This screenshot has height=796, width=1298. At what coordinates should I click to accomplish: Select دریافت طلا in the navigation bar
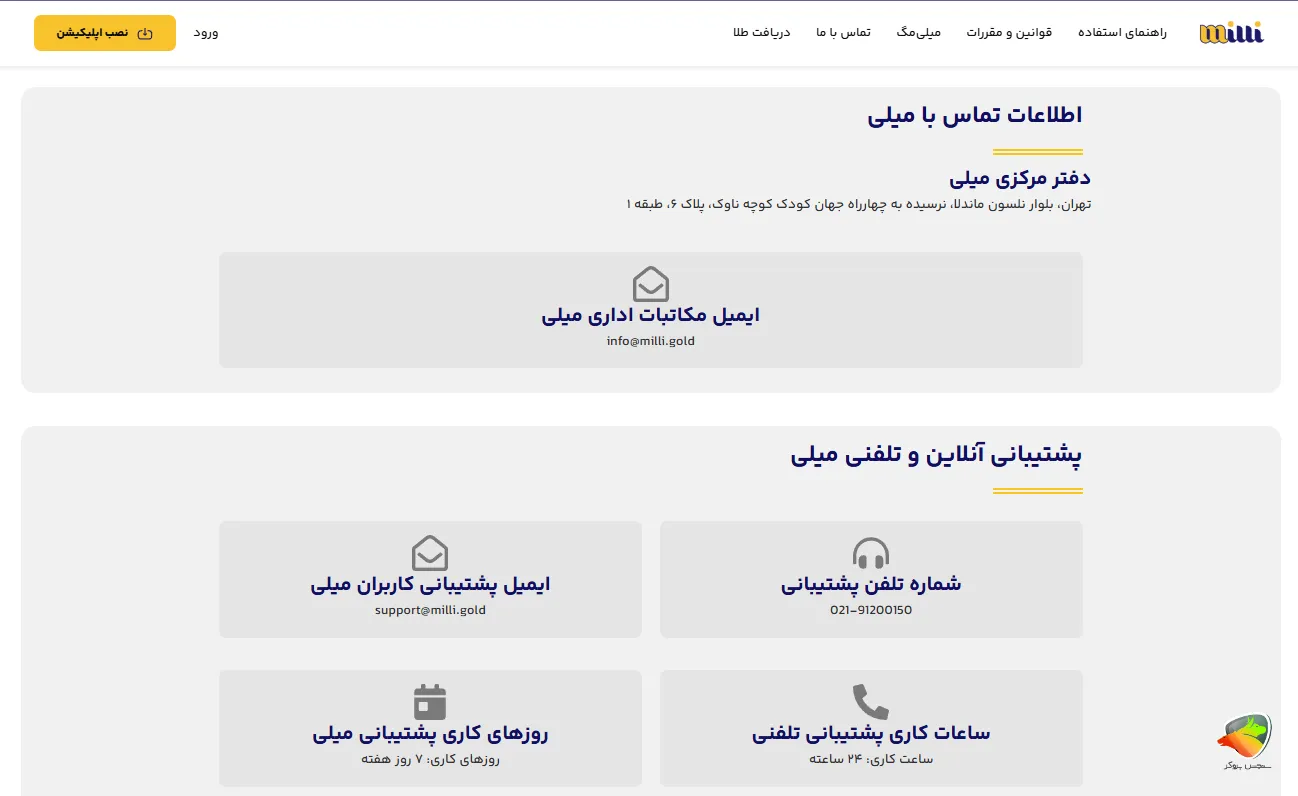coord(762,31)
